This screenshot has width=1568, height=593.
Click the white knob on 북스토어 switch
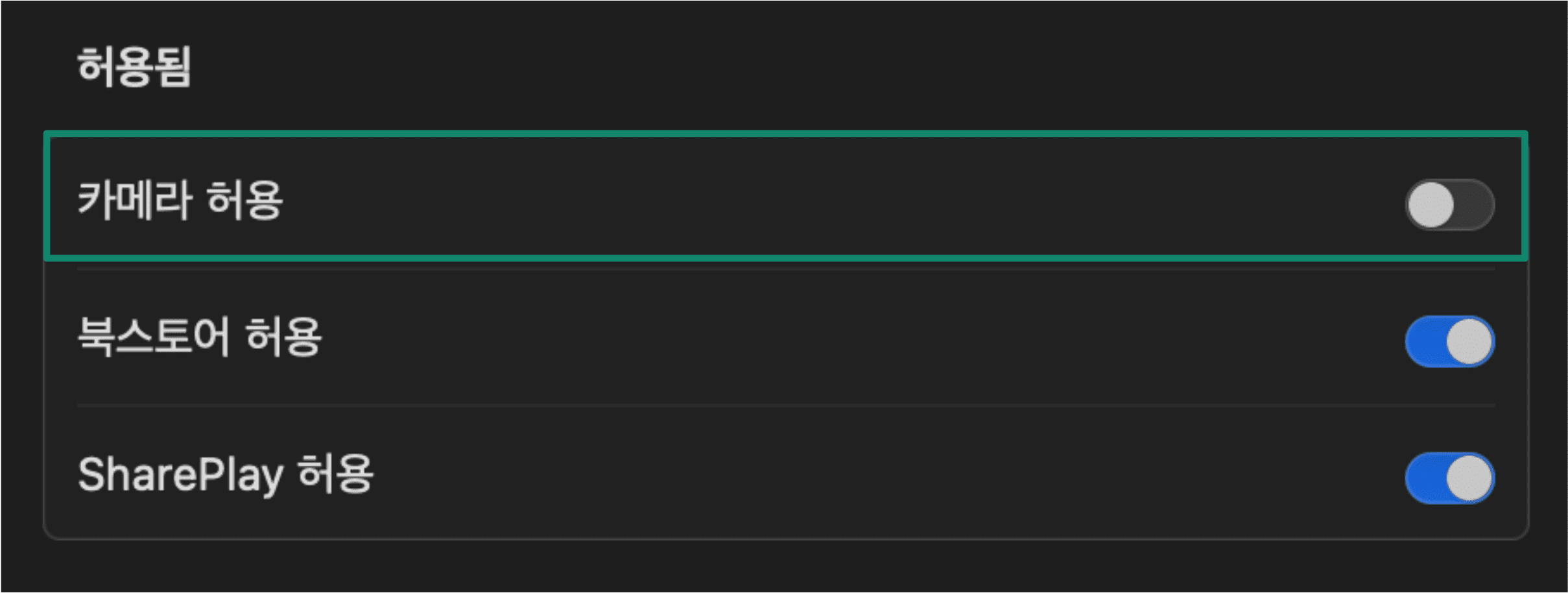point(1469,342)
